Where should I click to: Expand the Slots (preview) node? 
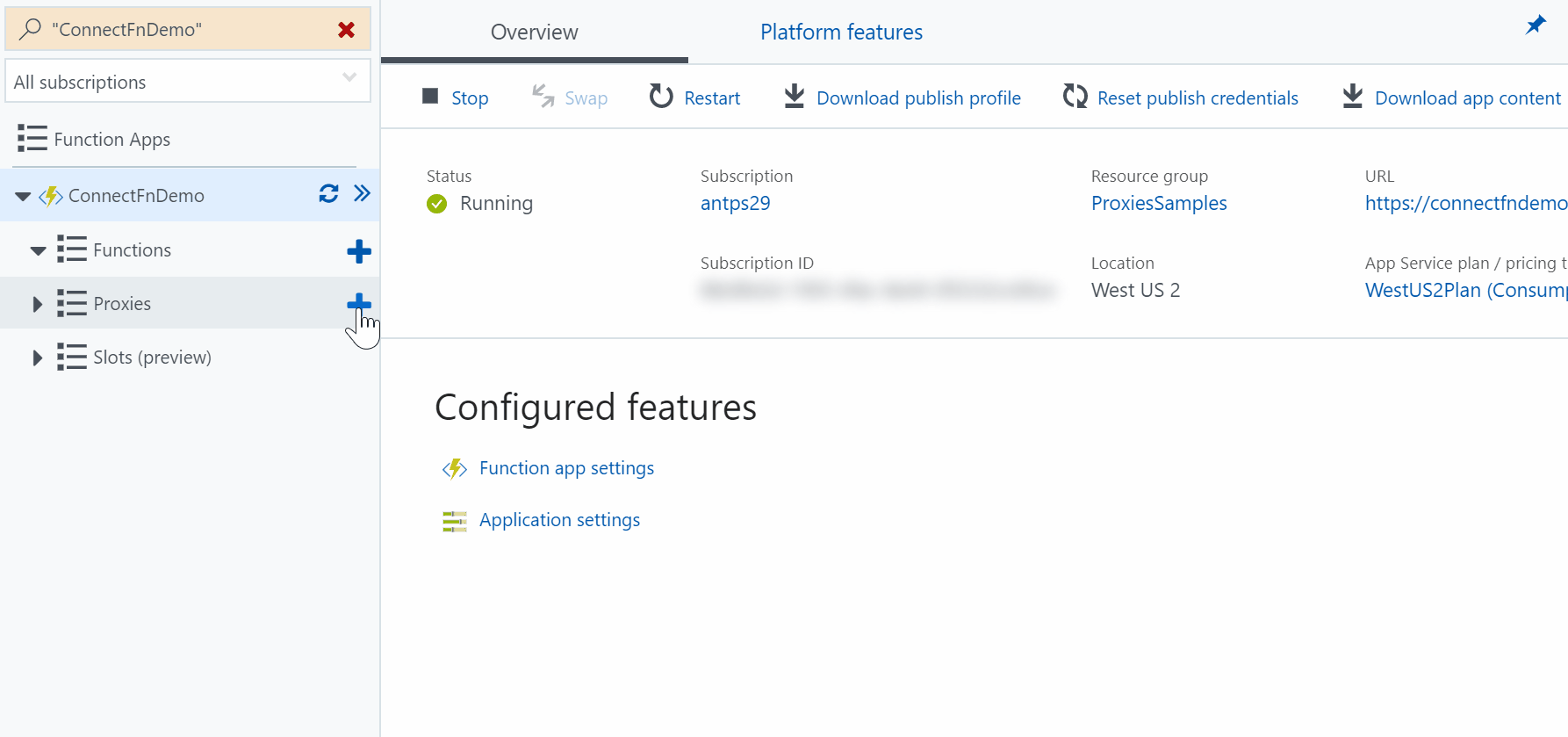[37, 358]
